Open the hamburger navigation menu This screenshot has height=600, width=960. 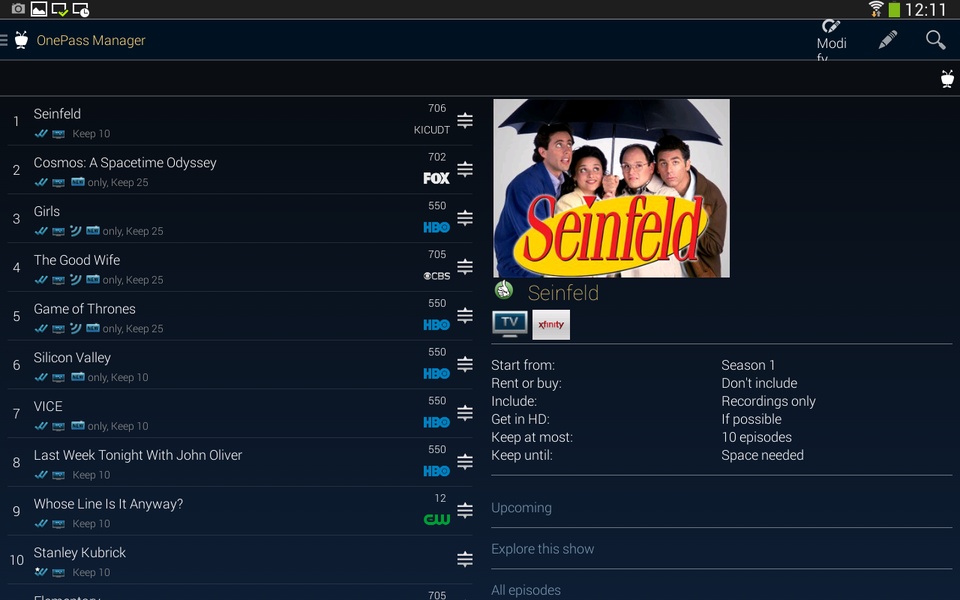pos(4,40)
